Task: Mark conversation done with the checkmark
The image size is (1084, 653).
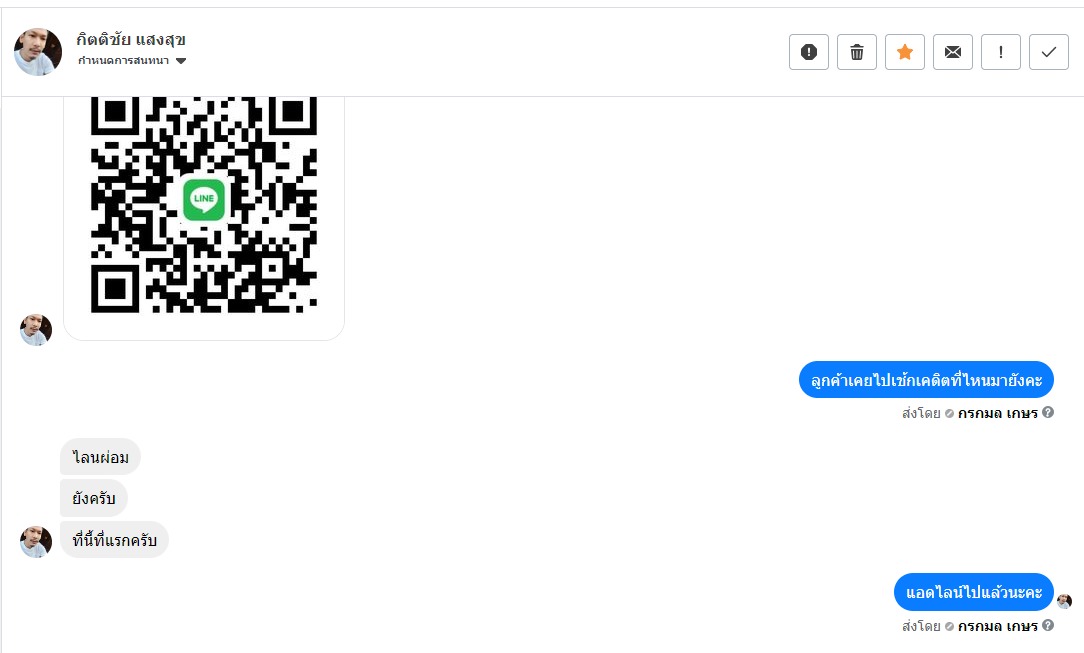Action: click(x=1049, y=52)
